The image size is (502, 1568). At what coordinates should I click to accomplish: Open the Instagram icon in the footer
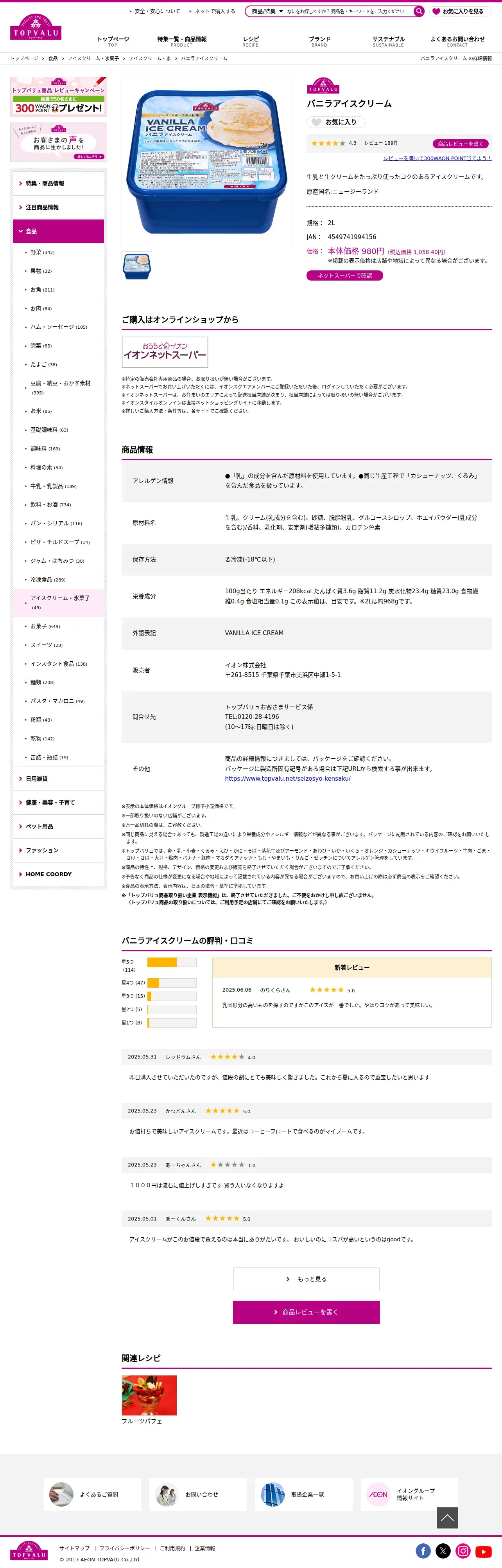463,1551
